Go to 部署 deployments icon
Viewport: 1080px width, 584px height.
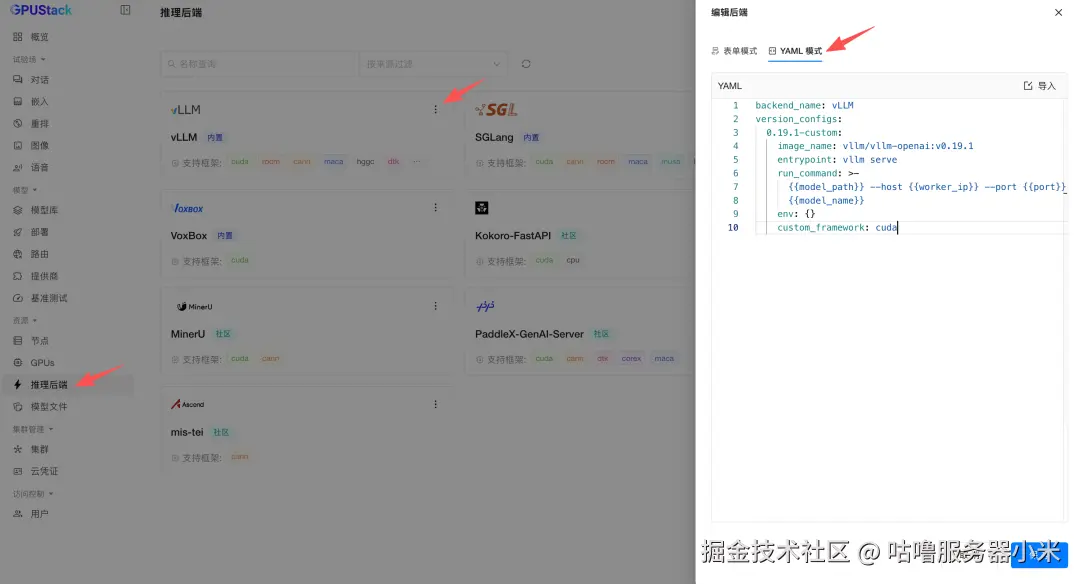(x=18, y=232)
